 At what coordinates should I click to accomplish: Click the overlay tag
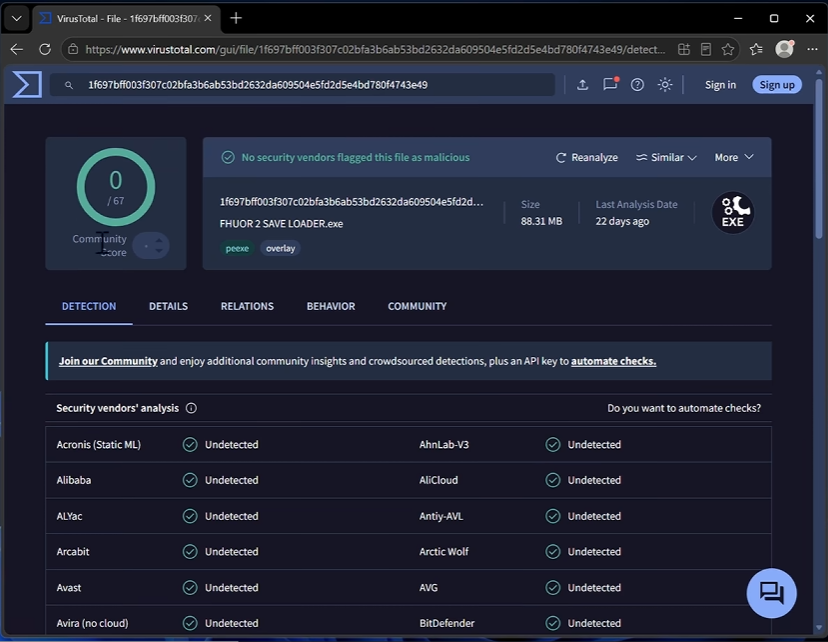[280, 248]
